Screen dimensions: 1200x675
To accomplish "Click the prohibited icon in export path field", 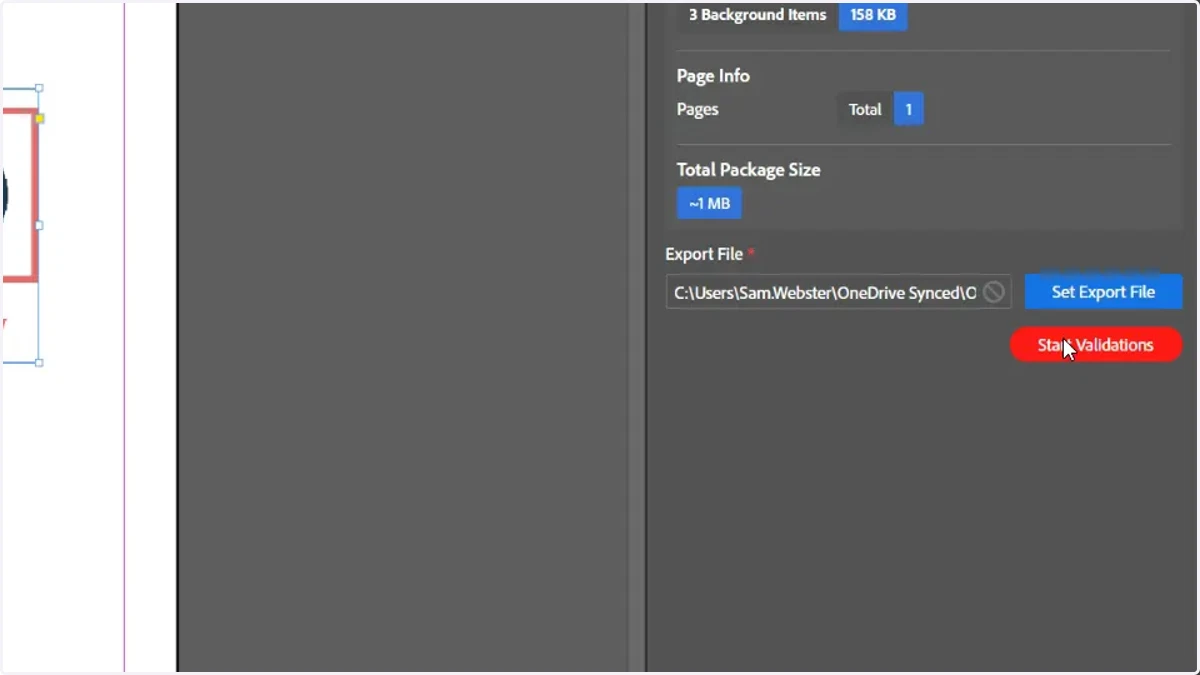I will (x=993, y=292).
